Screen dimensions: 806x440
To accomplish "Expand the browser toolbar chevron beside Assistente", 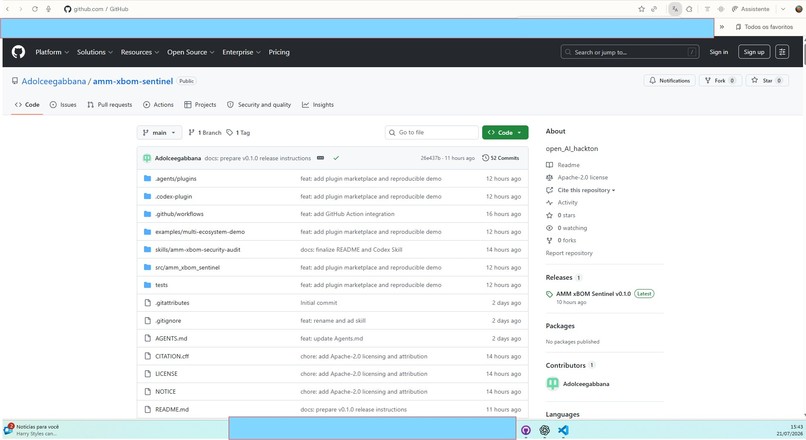I will click(x=783, y=9).
